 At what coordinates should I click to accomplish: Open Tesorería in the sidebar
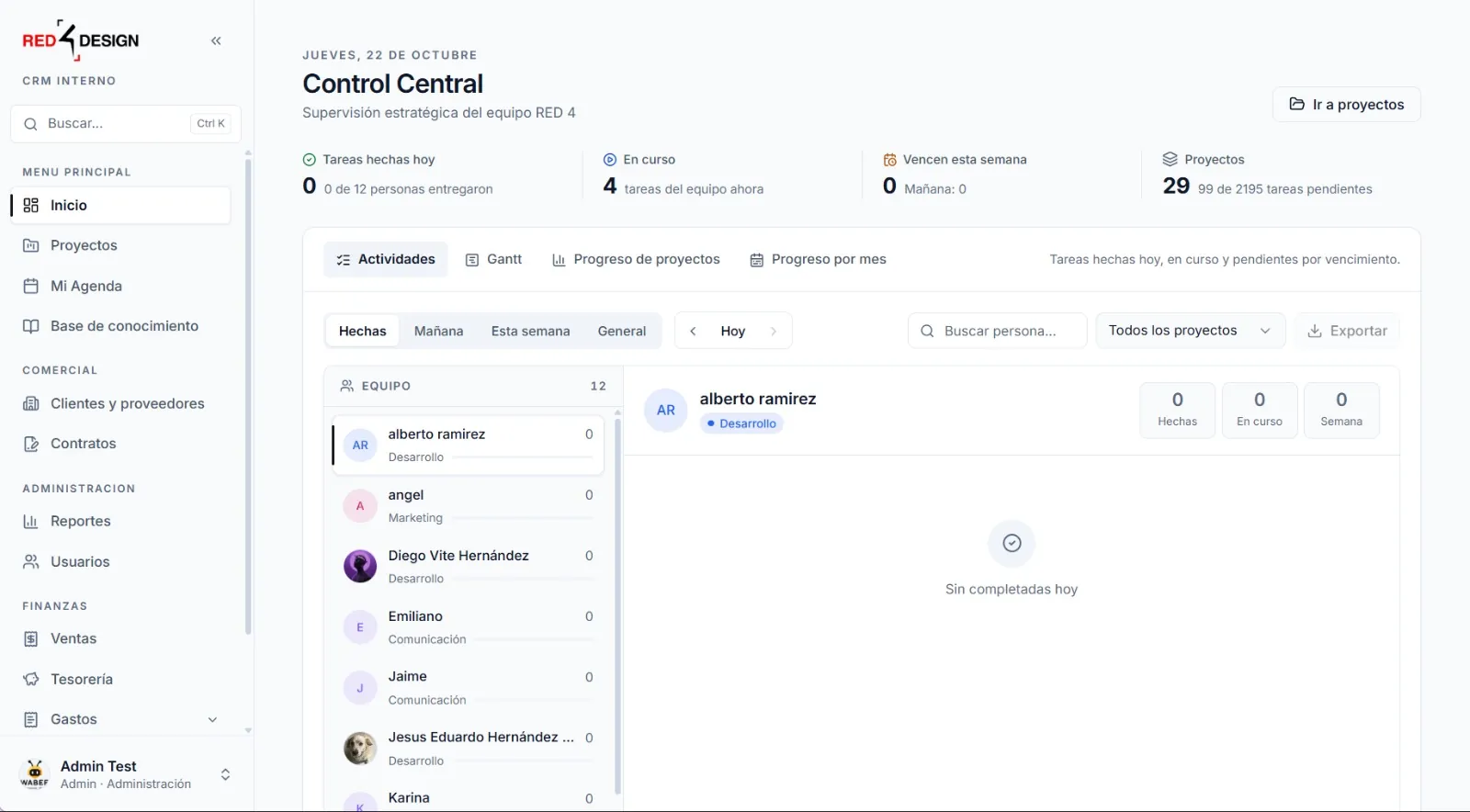click(120, 679)
